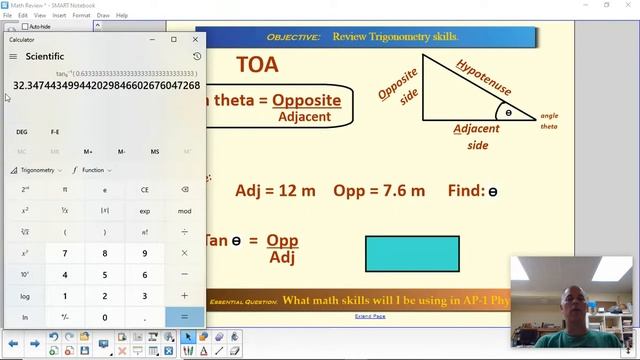640x360 pixels.
Task: Click the log button in Calculator
Action: pos(25,296)
